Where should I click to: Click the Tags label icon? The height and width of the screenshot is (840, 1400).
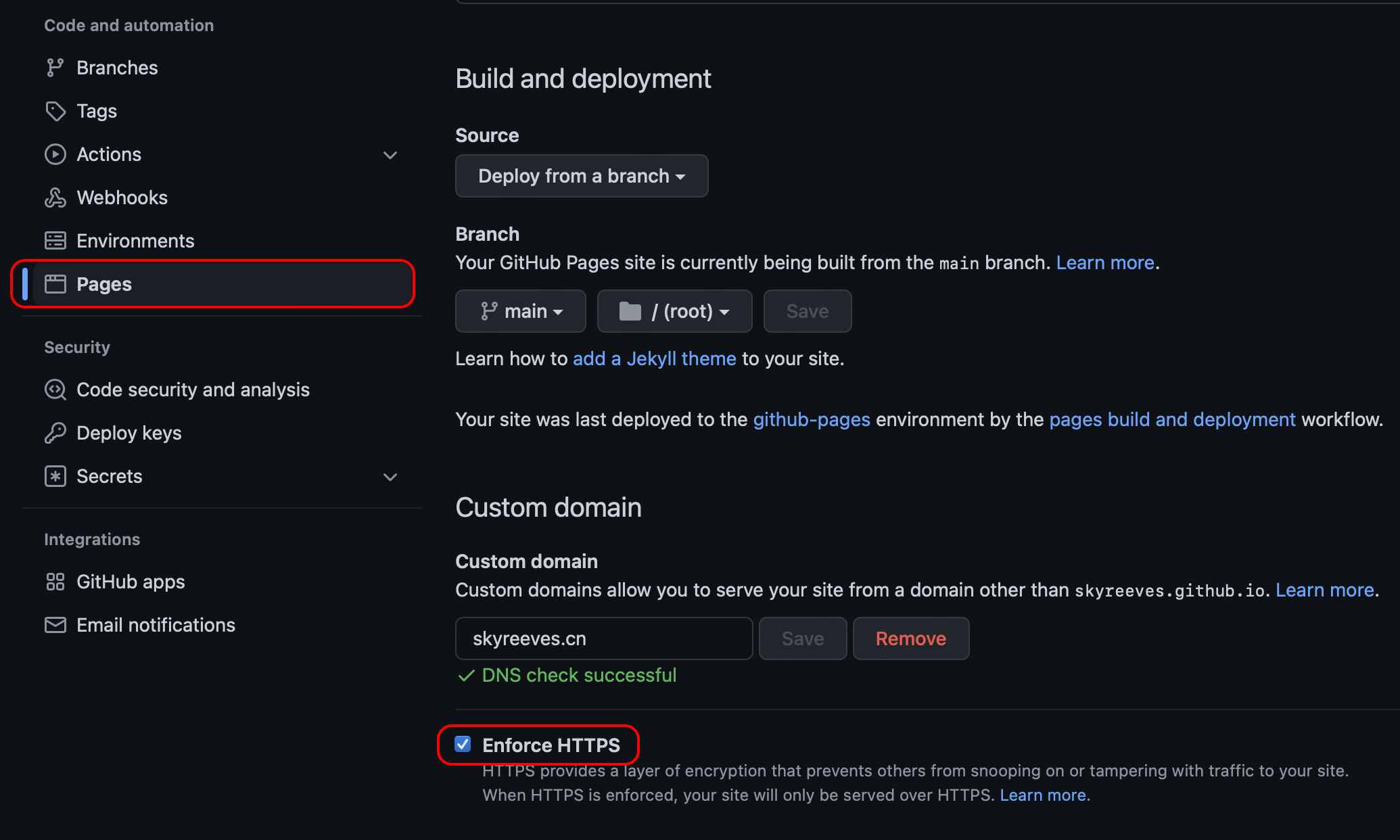pos(55,111)
